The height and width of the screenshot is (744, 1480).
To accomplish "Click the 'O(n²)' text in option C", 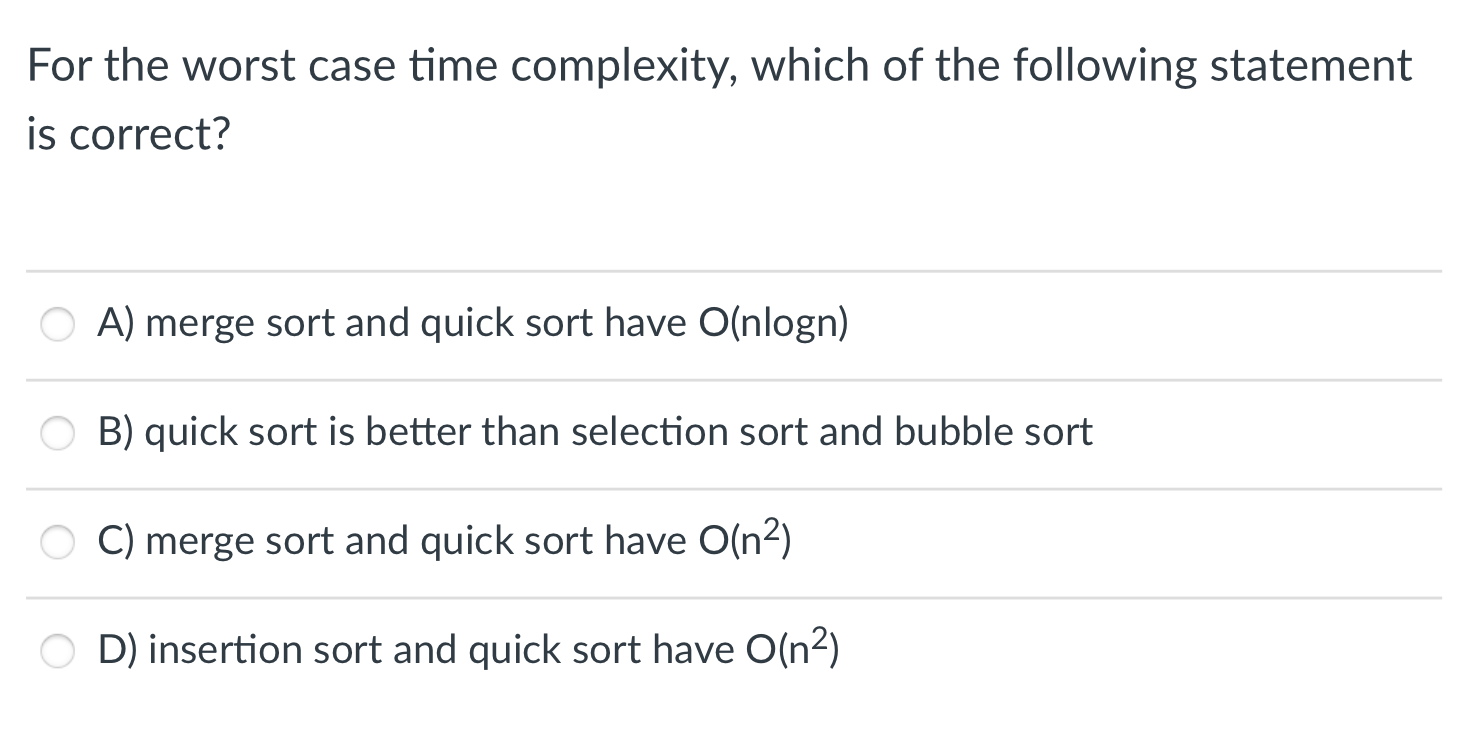I will tap(741, 541).
